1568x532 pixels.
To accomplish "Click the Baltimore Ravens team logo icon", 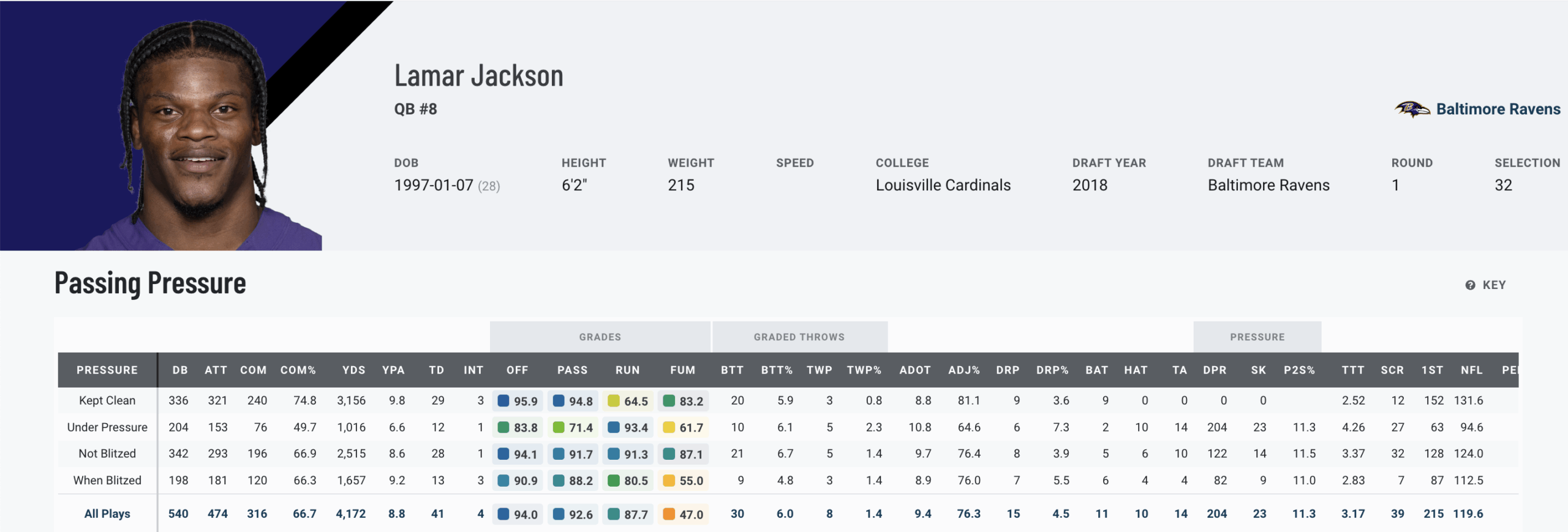I will (x=1412, y=109).
